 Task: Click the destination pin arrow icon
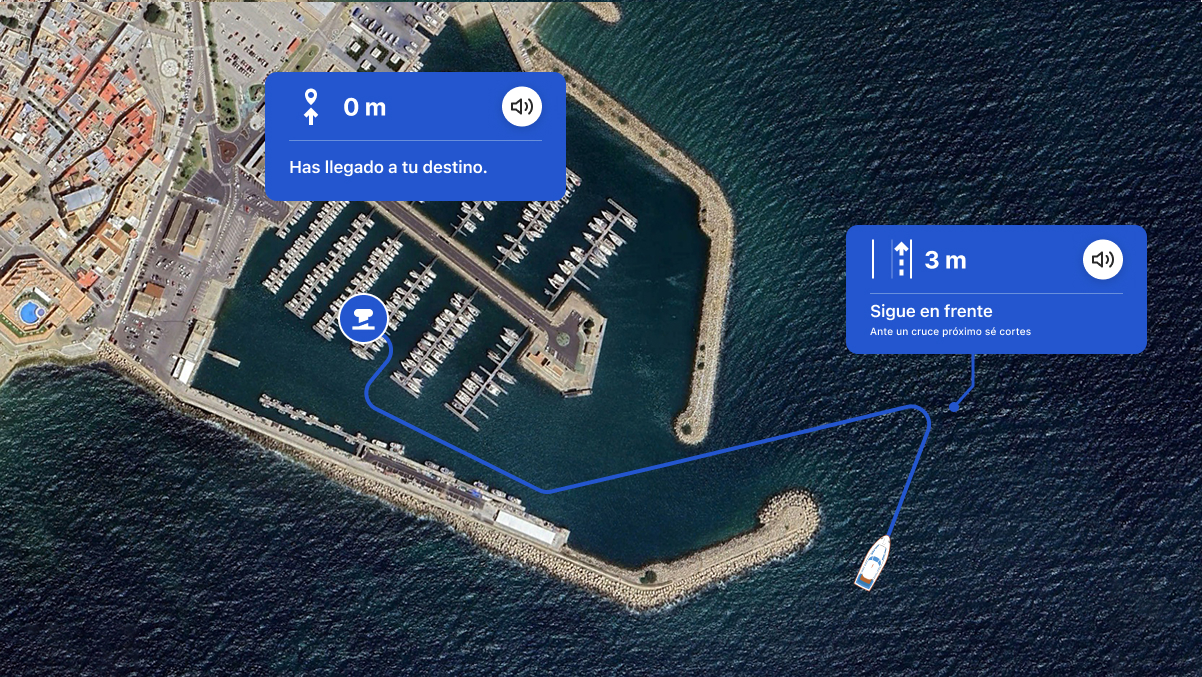click(311, 107)
